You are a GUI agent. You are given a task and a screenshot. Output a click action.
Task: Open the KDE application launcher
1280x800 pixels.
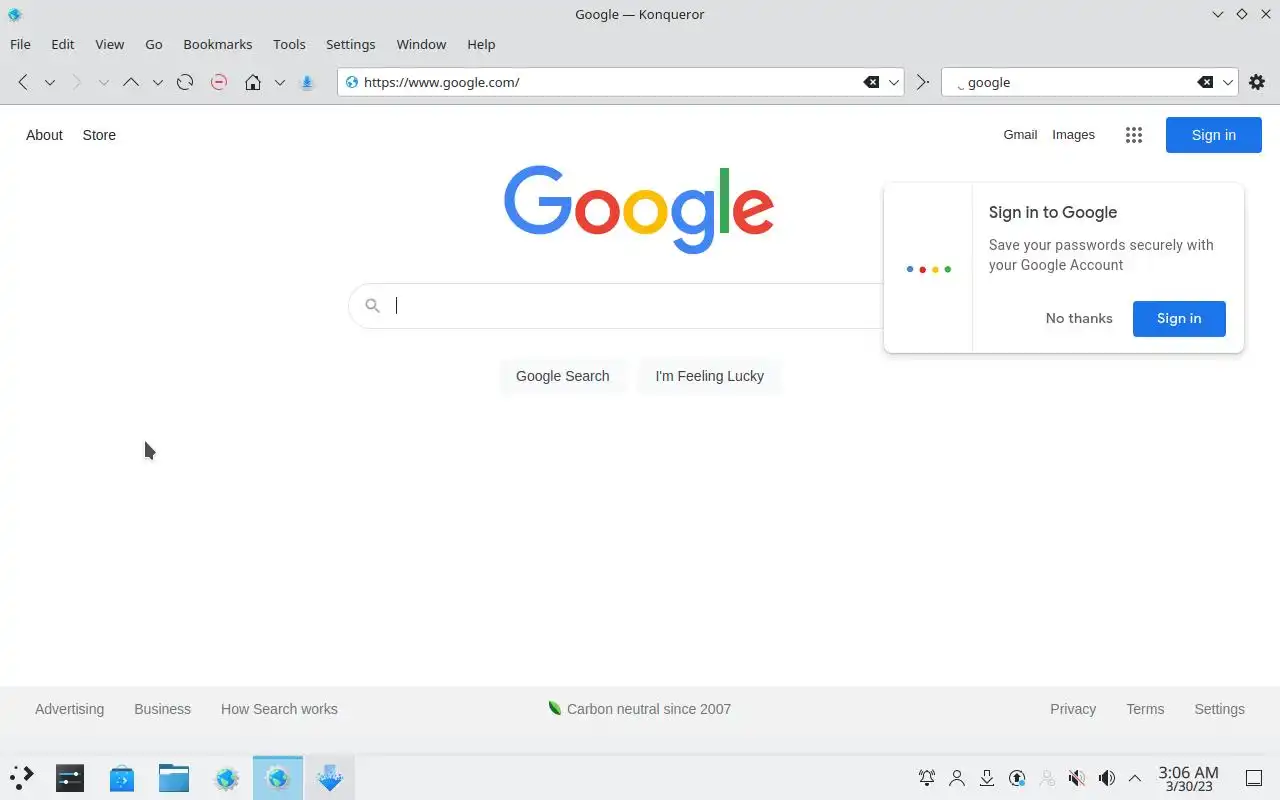tap(22, 777)
